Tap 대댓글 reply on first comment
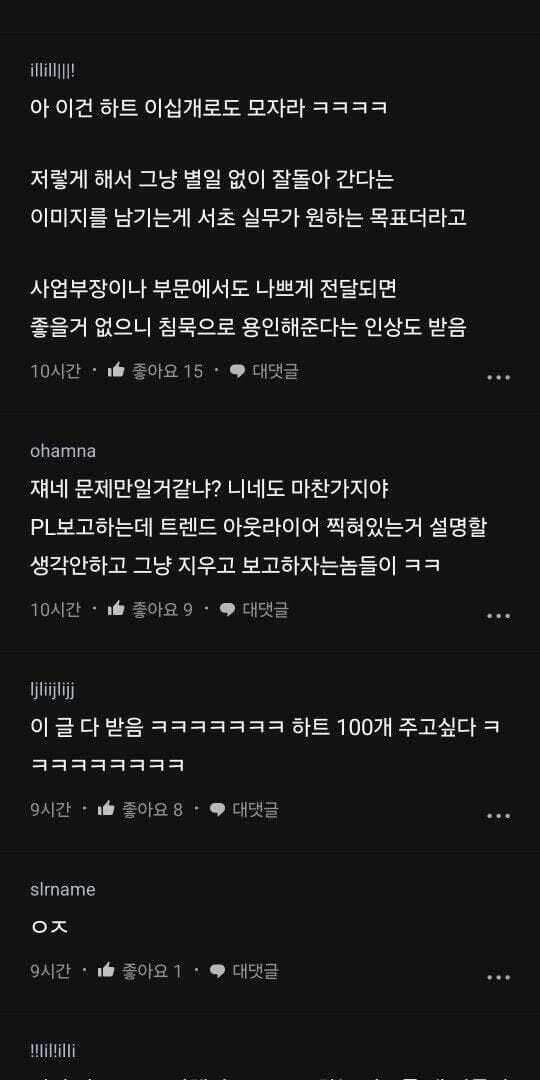Viewport: 540px width, 1080px height. click(276, 371)
